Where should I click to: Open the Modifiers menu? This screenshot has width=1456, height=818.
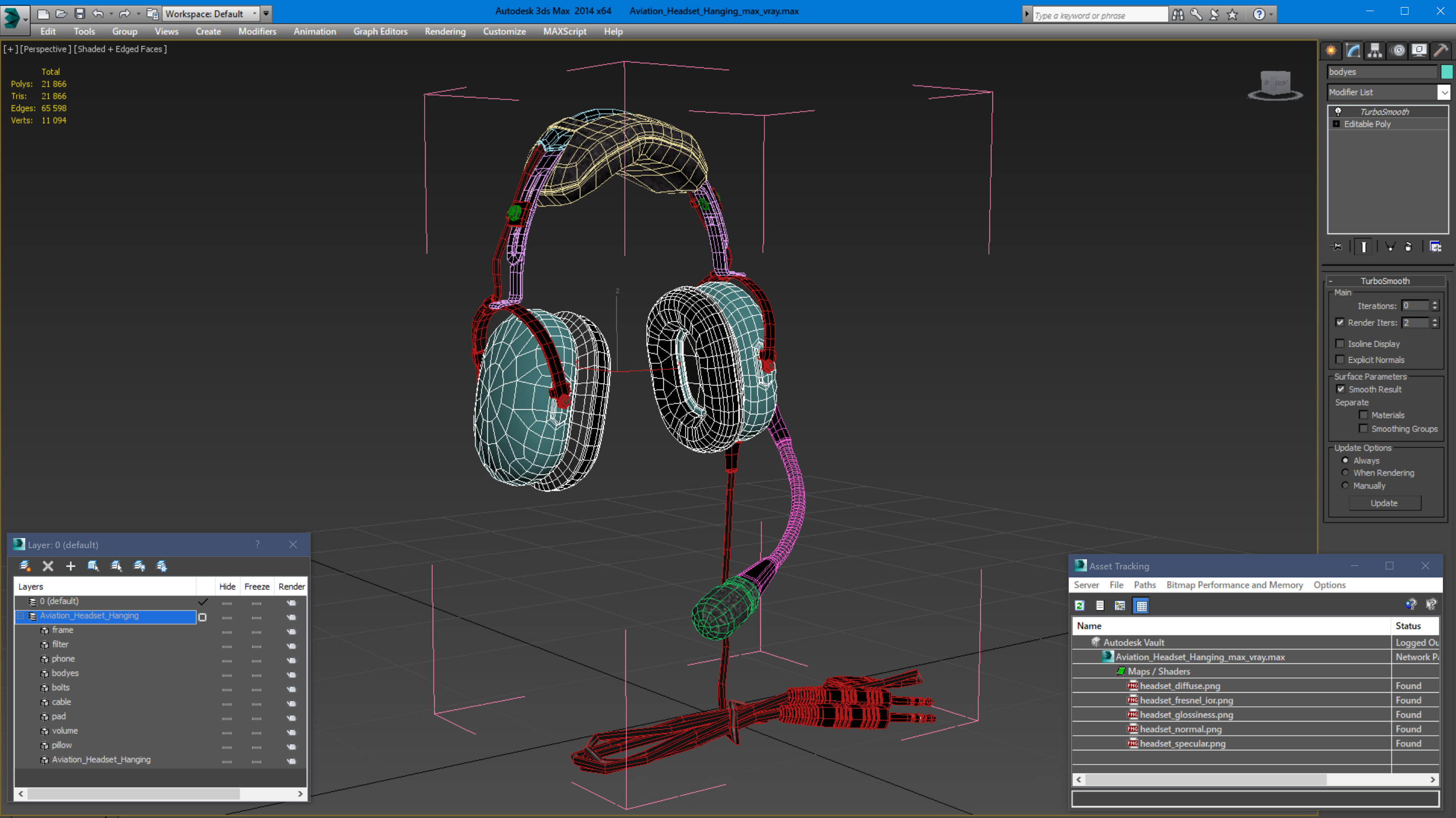point(257,32)
